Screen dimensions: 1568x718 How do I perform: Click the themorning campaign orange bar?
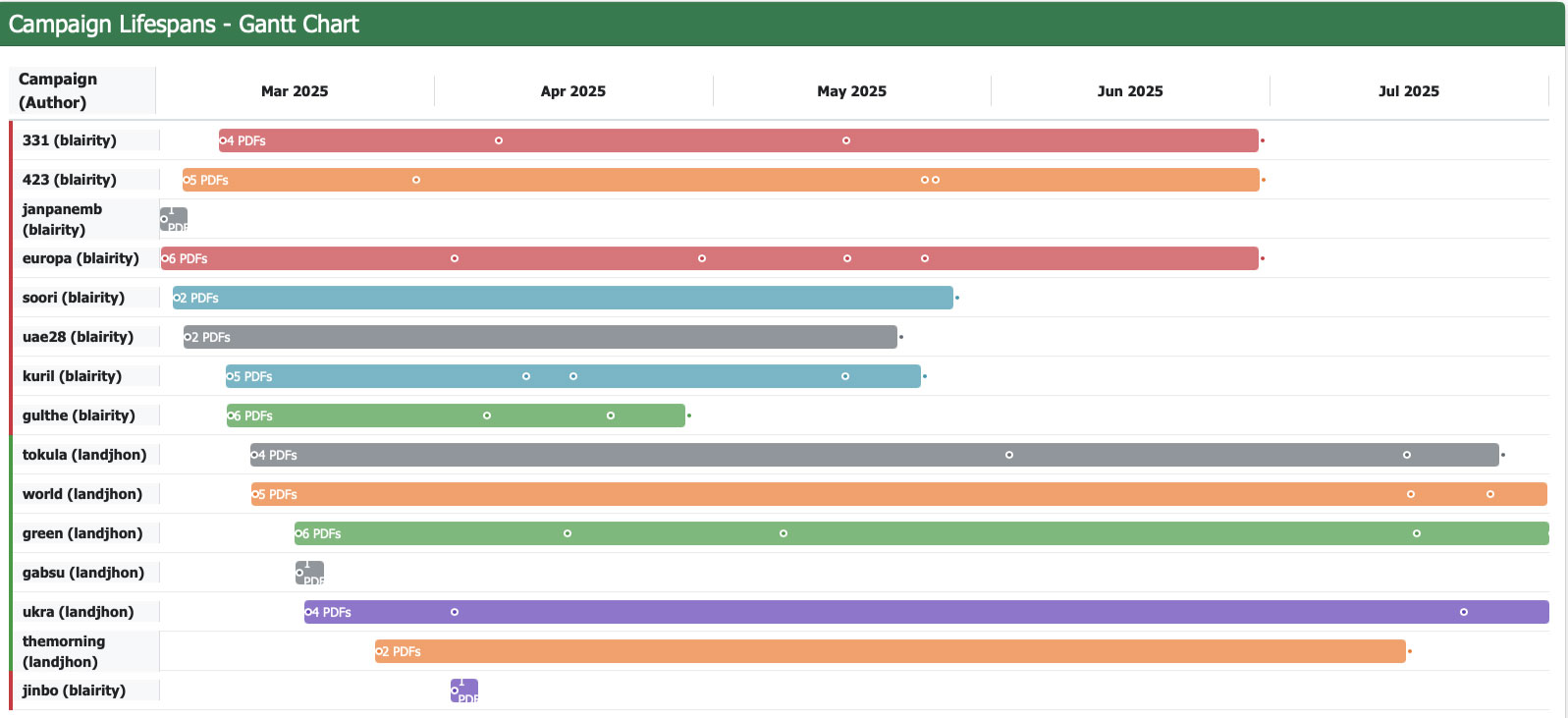click(890, 651)
